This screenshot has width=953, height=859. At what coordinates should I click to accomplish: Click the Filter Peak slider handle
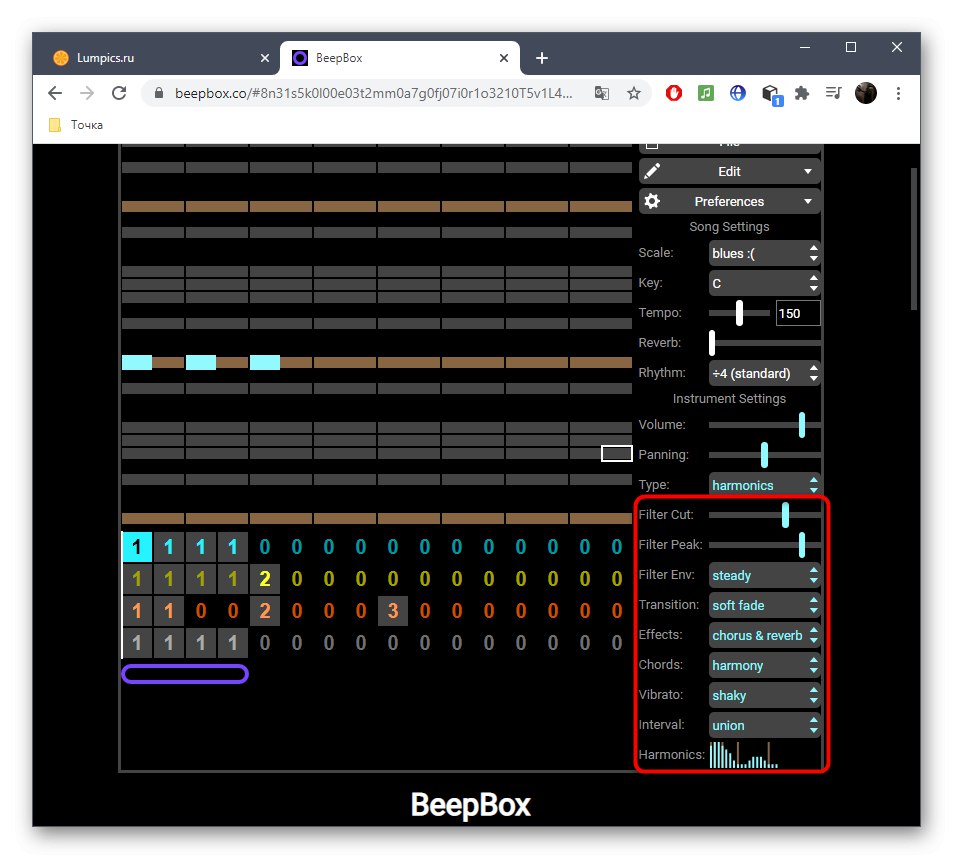click(x=802, y=545)
